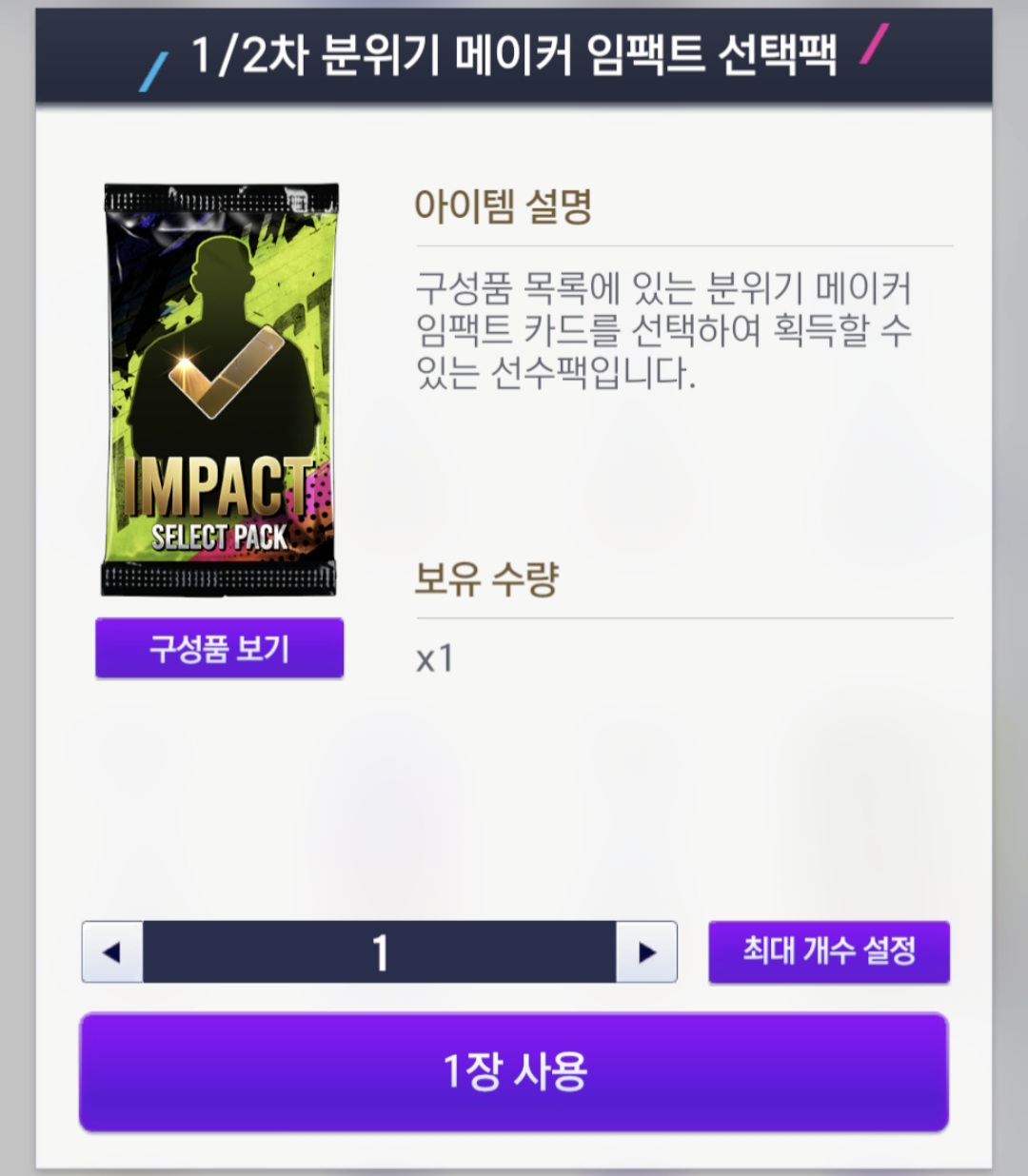Click the blue slash decoration in header

coord(153,72)
